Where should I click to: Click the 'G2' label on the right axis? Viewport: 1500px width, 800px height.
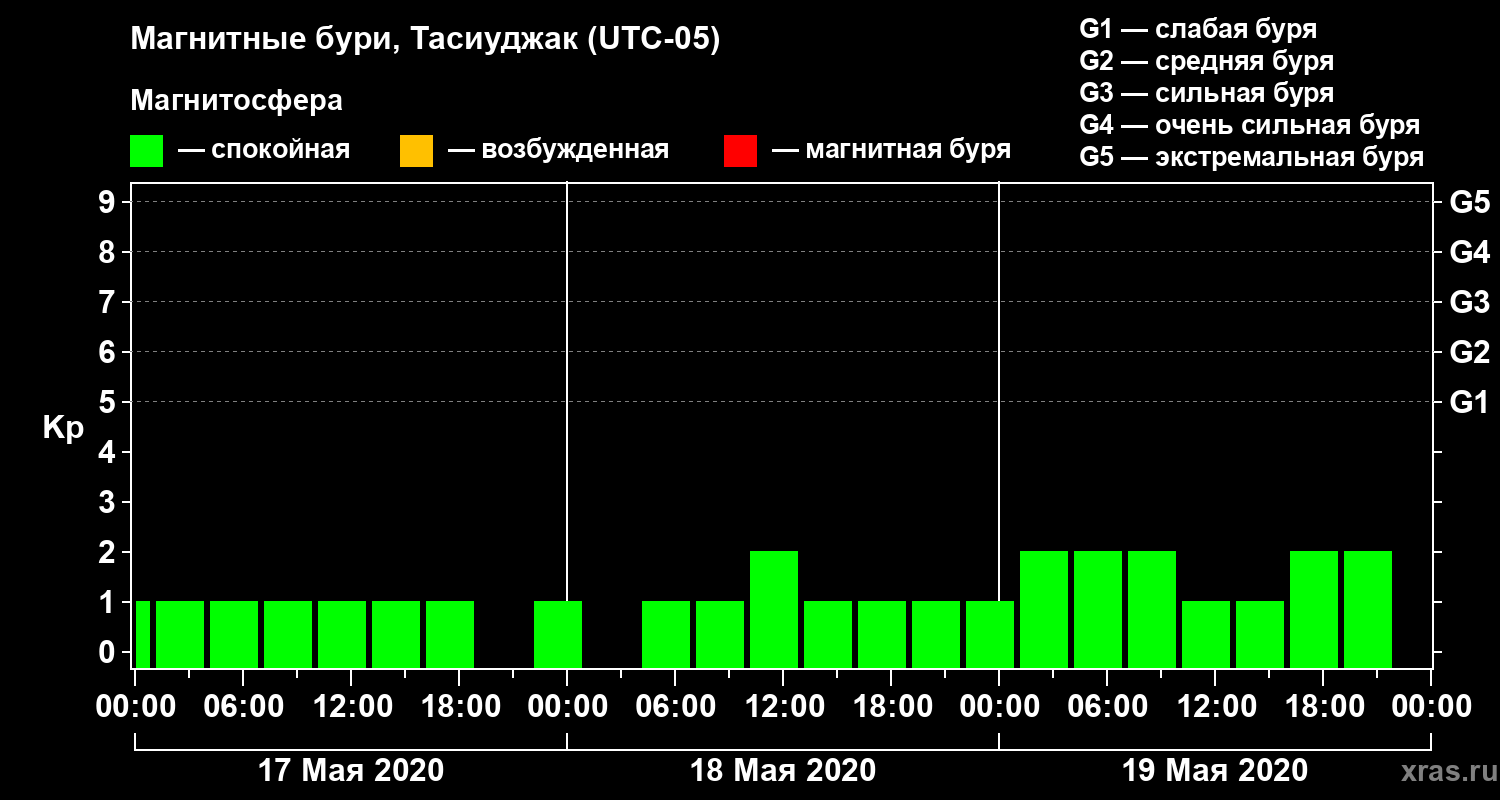[1469, 352]
